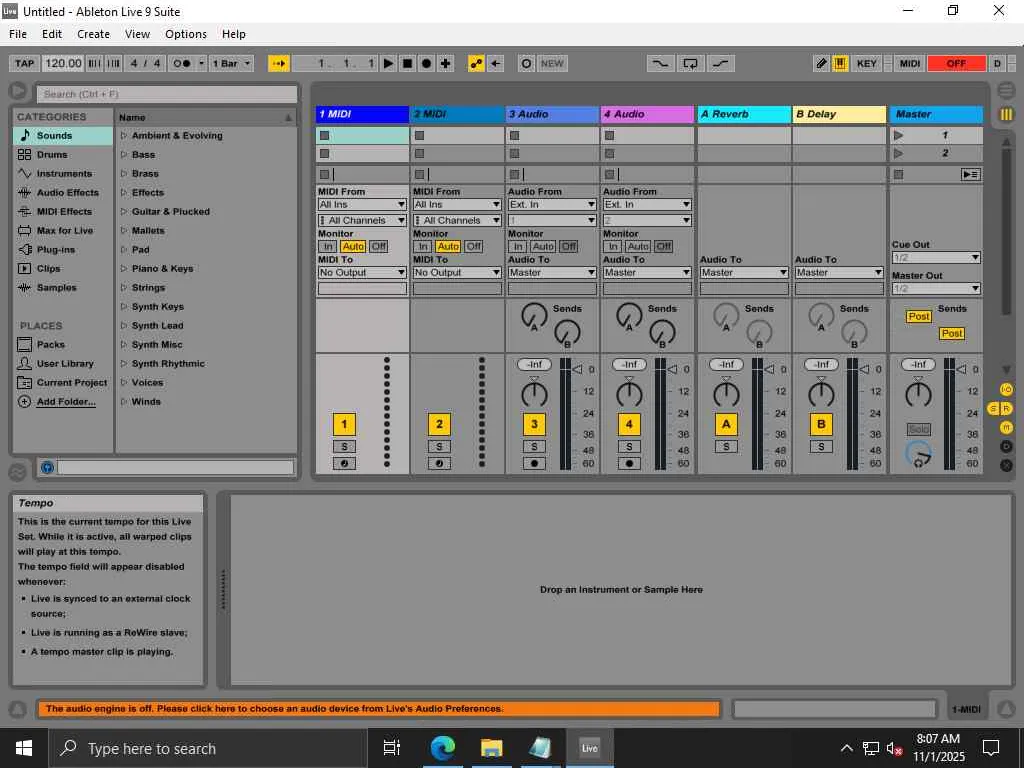This screenshot has width=1024, height=768.
Task: Open the Max for Live category
Action: coord(63,231)
